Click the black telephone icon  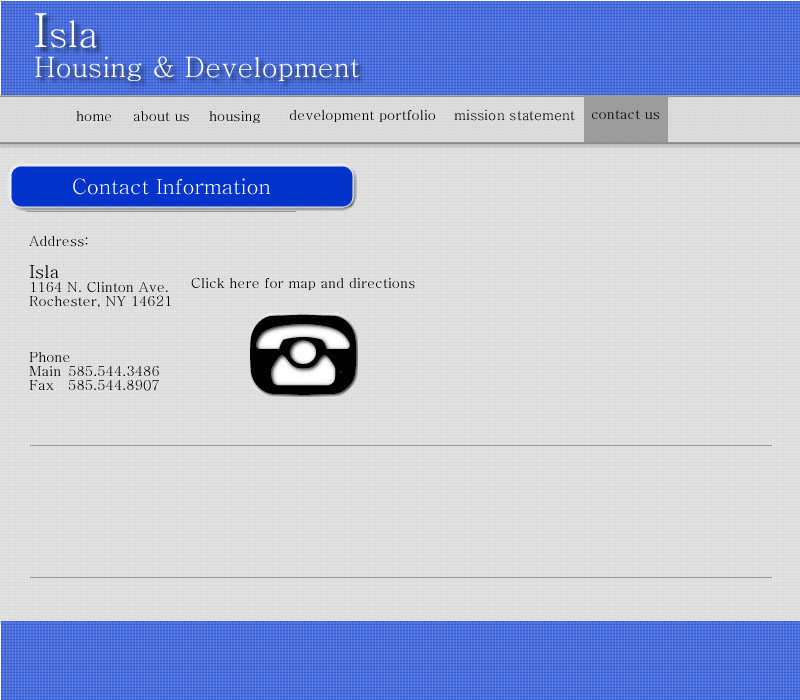(x=303, y=355)
